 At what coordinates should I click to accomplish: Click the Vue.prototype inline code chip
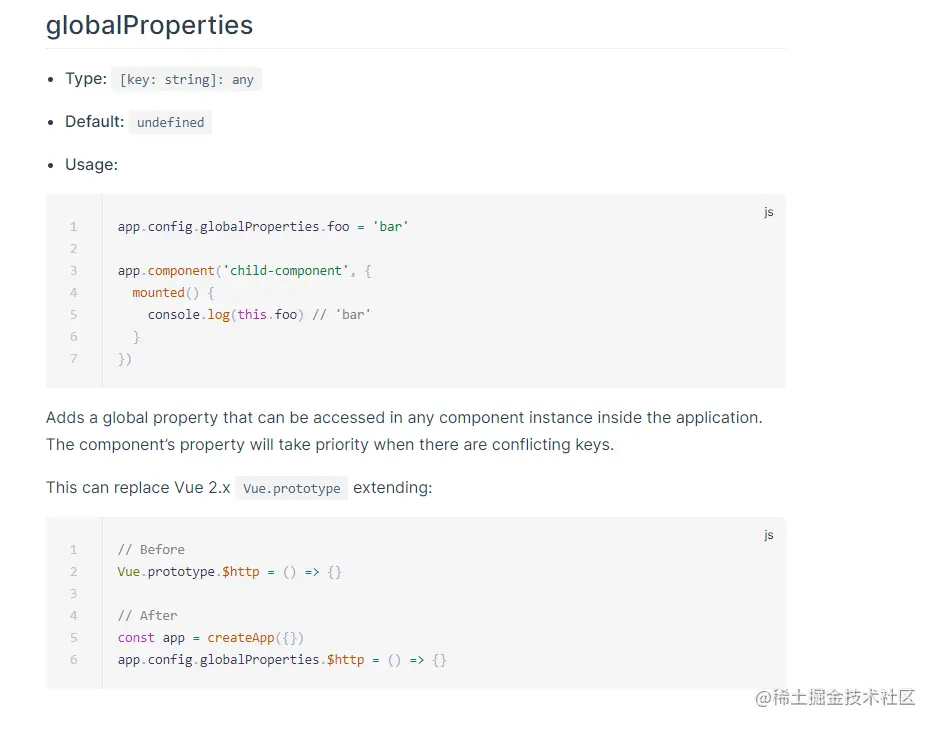click(x=291, y=489)
